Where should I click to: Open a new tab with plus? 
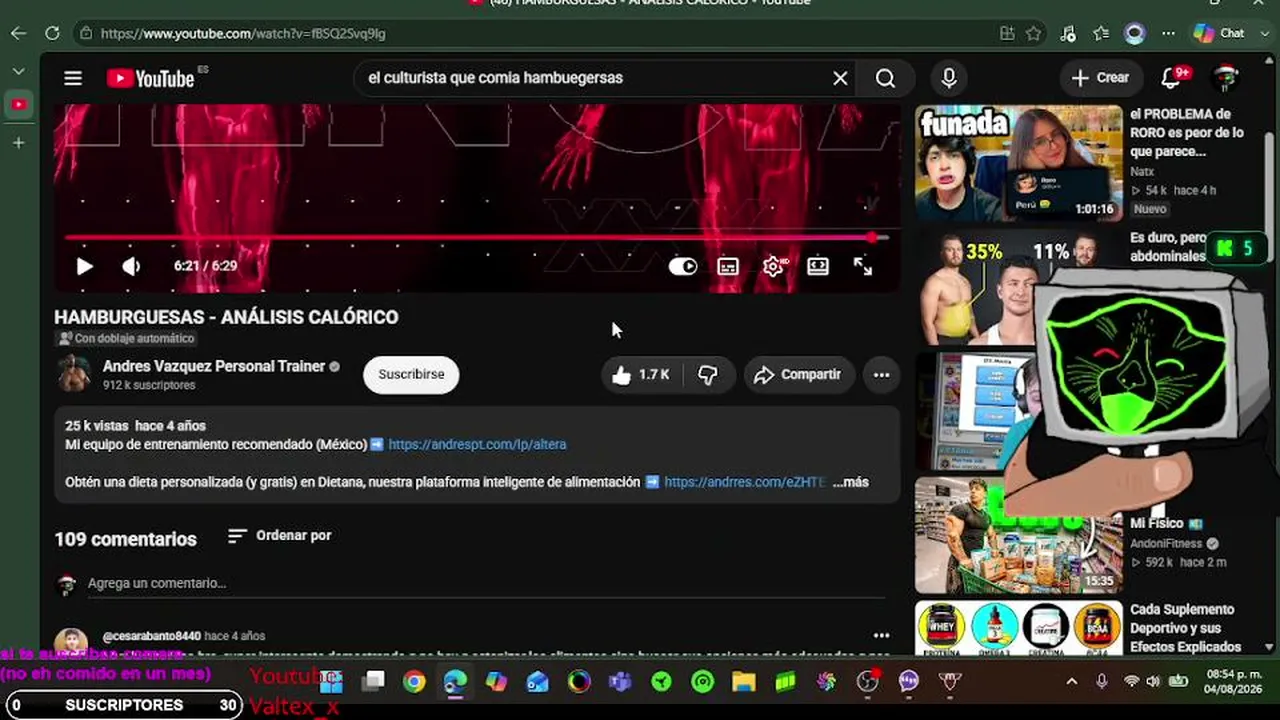[18, 143]
